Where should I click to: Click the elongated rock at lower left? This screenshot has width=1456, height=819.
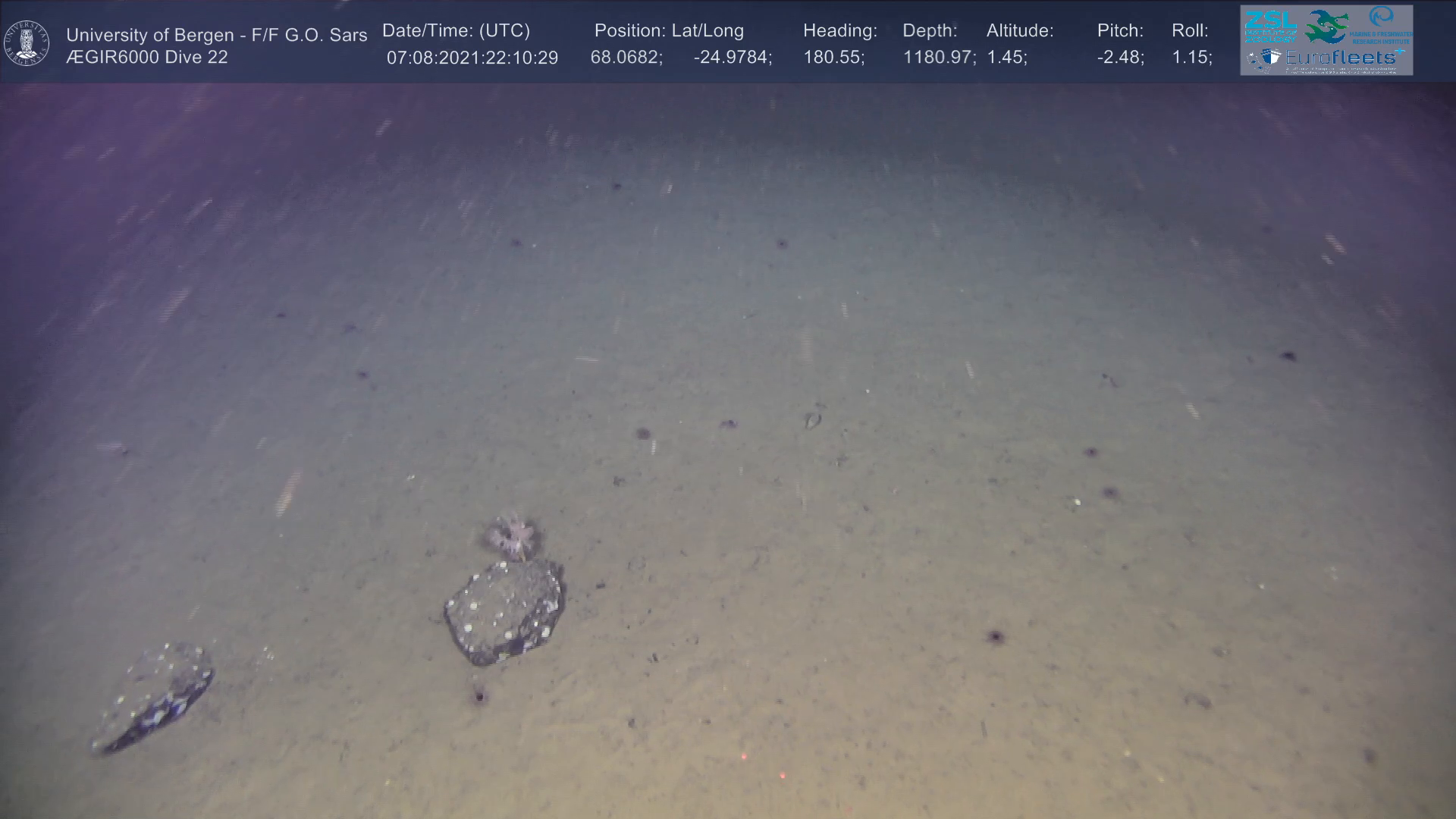point(154,697)
